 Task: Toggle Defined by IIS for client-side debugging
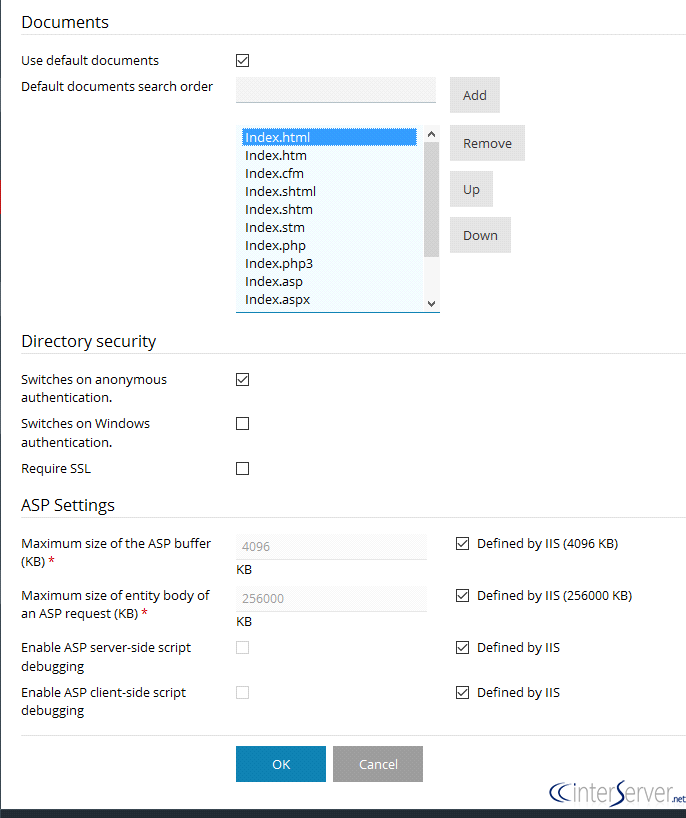point(462,692)
